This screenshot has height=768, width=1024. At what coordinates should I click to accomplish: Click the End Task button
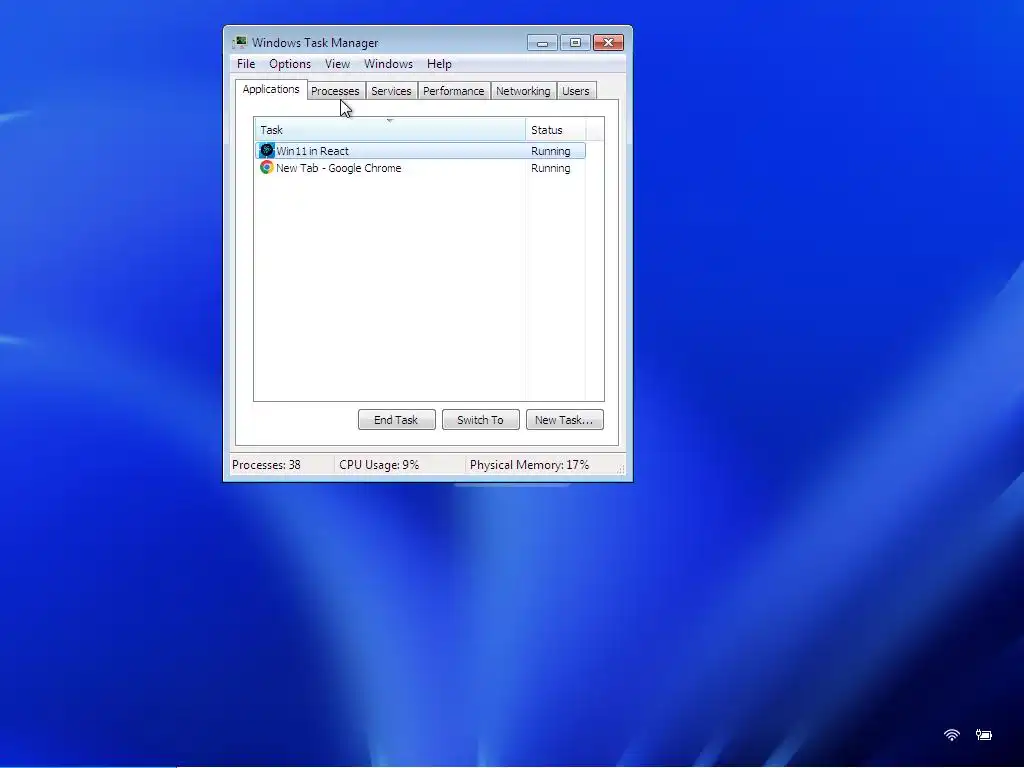click(x=396, y=420)
